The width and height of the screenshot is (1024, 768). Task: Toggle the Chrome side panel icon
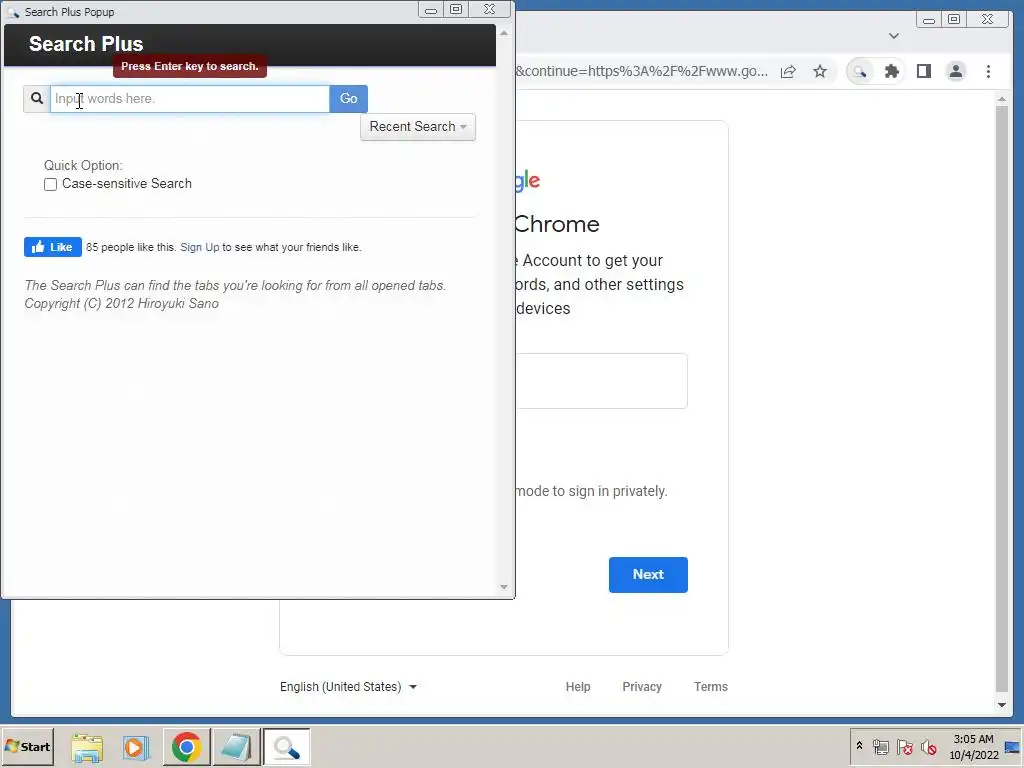click(x=923, y=71)
